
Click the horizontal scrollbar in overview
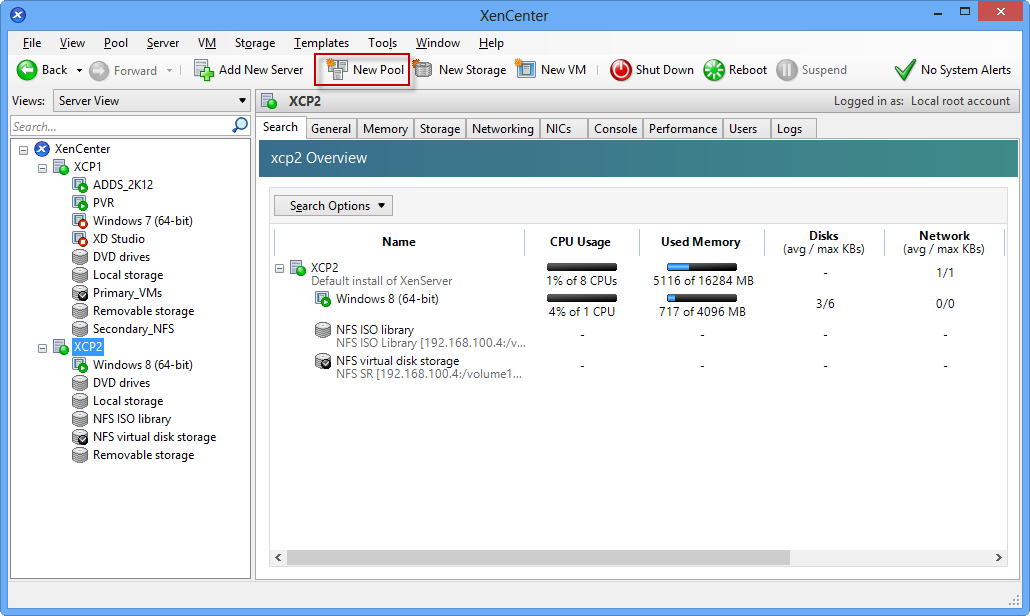640,558
